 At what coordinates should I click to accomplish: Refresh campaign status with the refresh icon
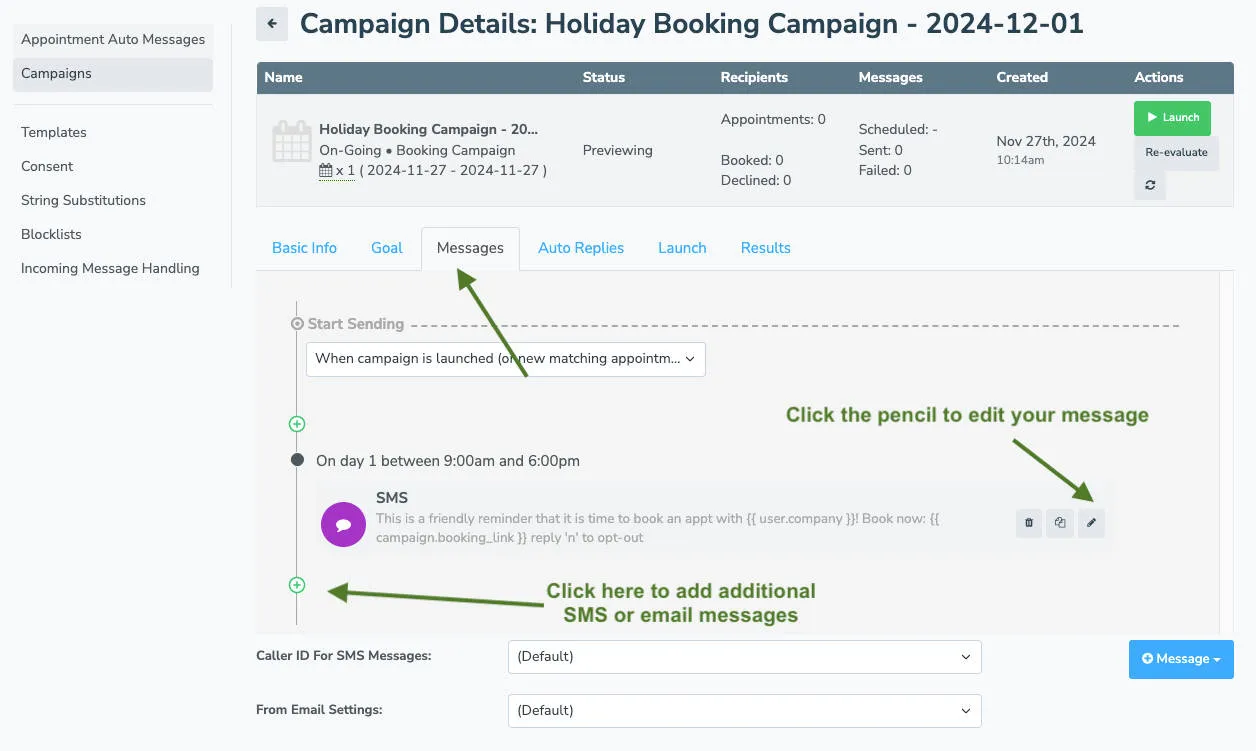[1150, 185]
